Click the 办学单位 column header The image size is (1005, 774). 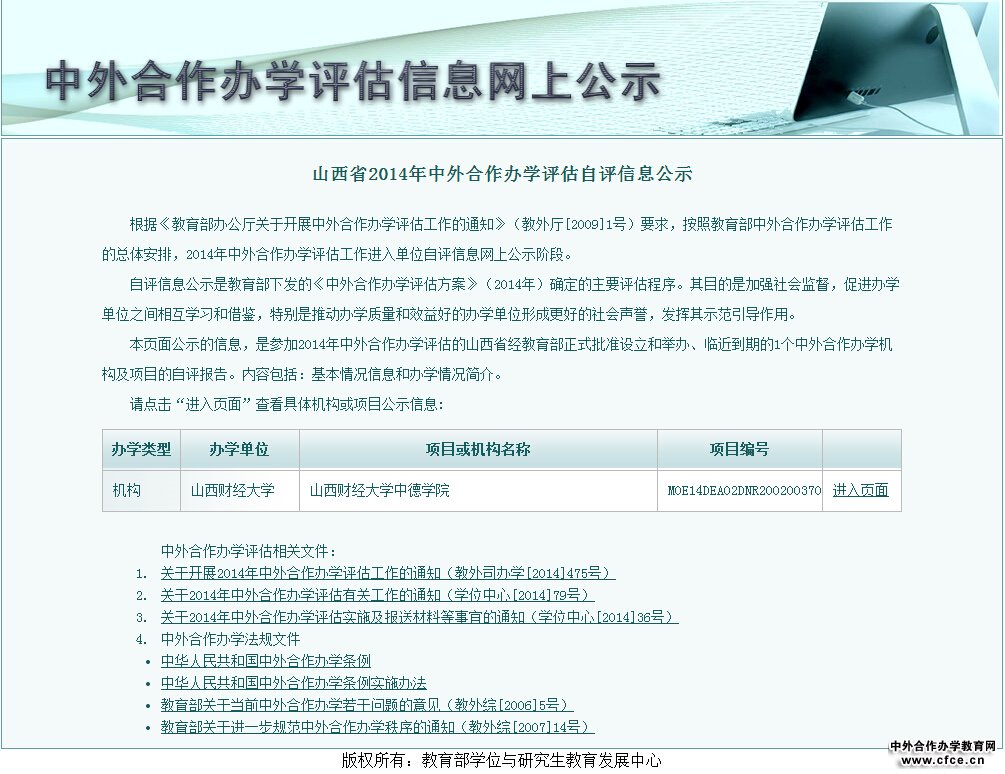pos(240,449)
